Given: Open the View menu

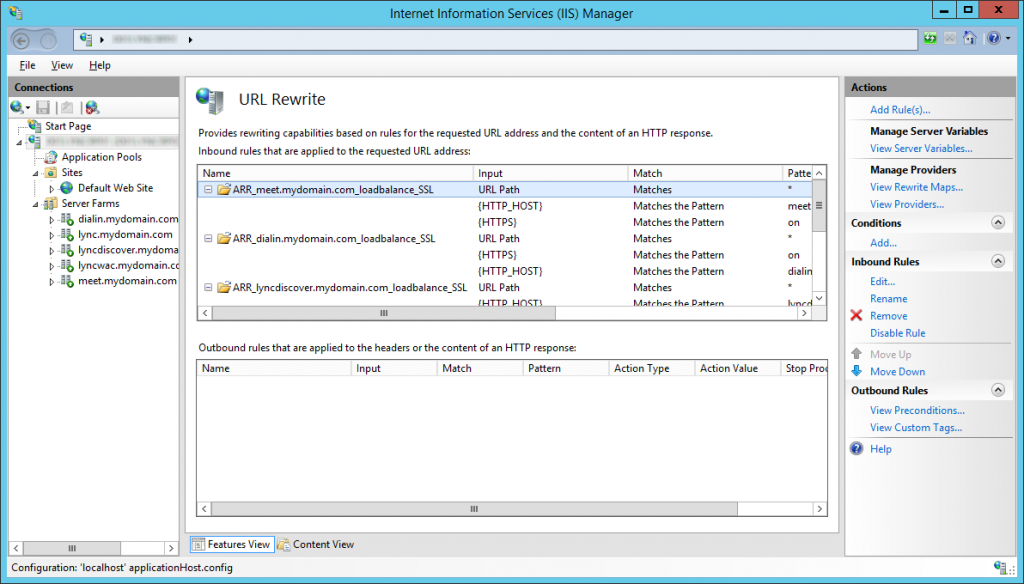Looking at the screenshot, I should point(62,65).
